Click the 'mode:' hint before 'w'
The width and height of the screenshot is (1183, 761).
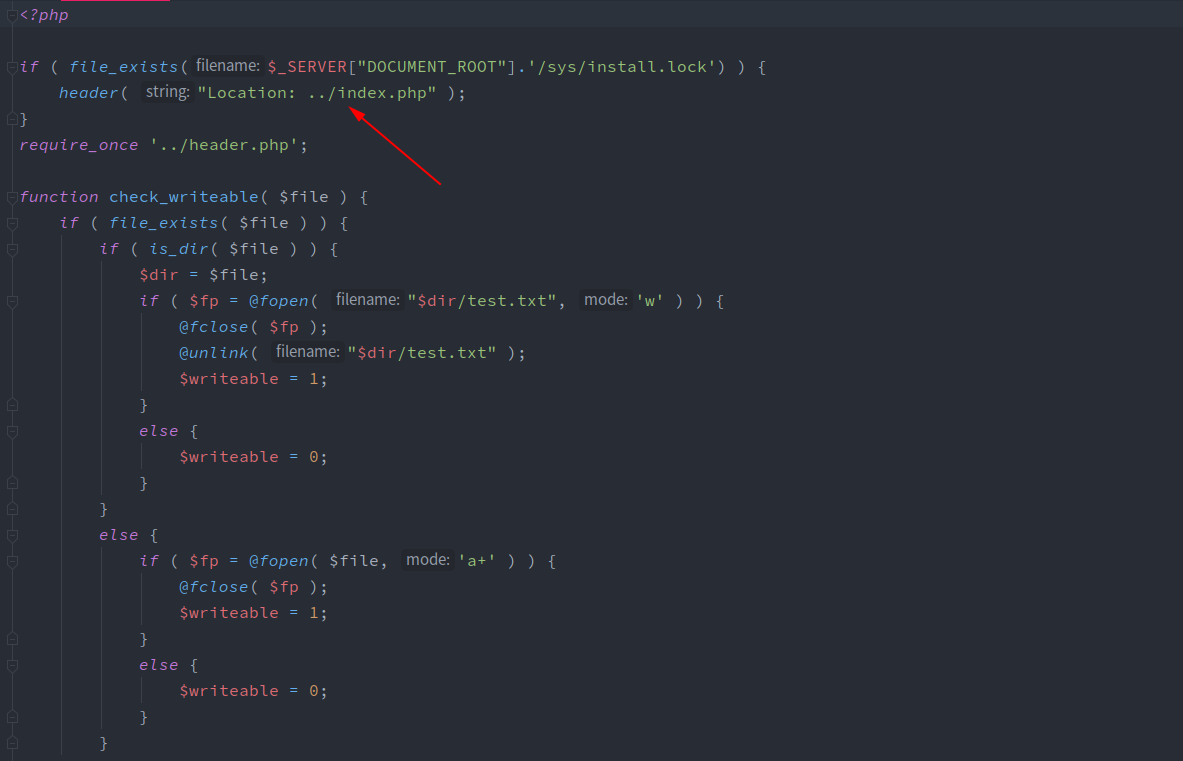pos(605,301)
